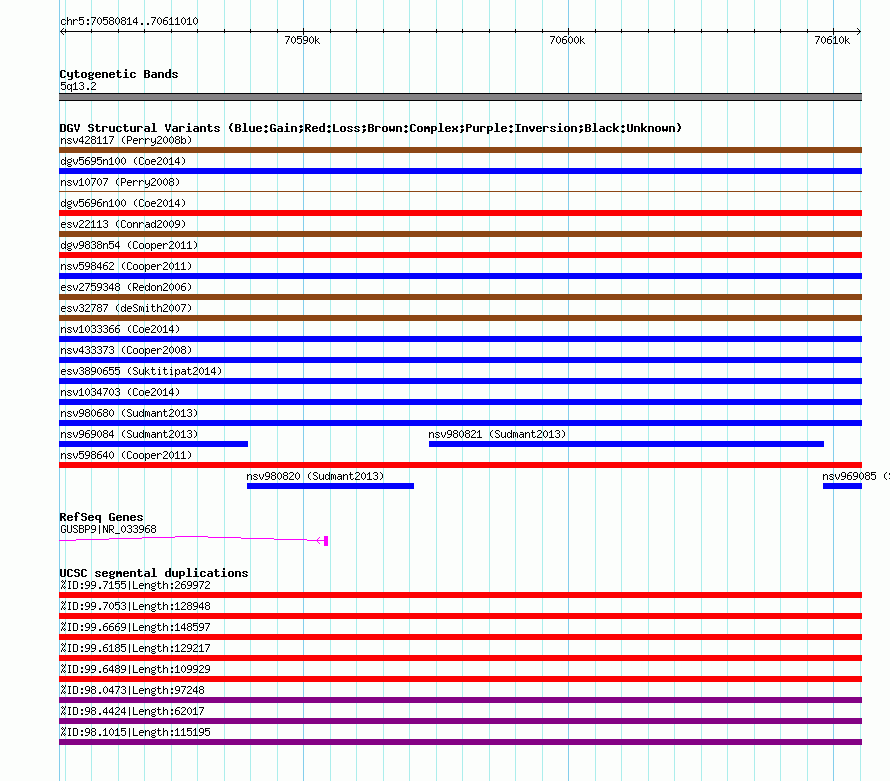Image resolution: width=890 pixels, height=781 pixels.
Task: Click the blue nsv980820 gain bar
Action: 330,486
